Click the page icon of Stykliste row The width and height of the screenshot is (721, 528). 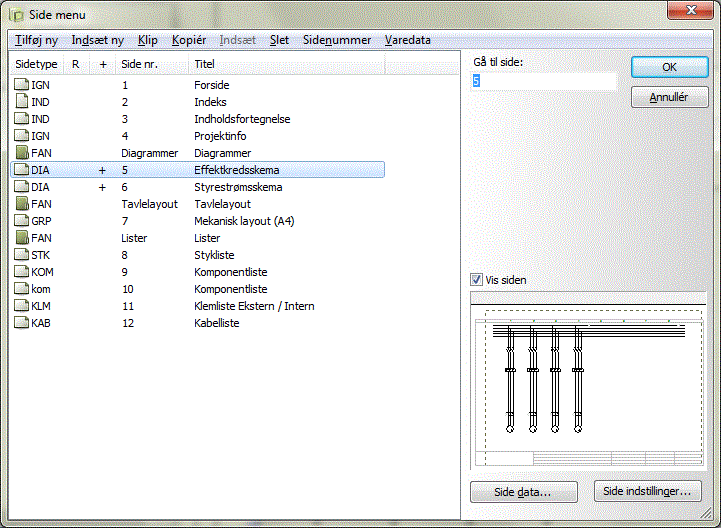coord(21,255)
